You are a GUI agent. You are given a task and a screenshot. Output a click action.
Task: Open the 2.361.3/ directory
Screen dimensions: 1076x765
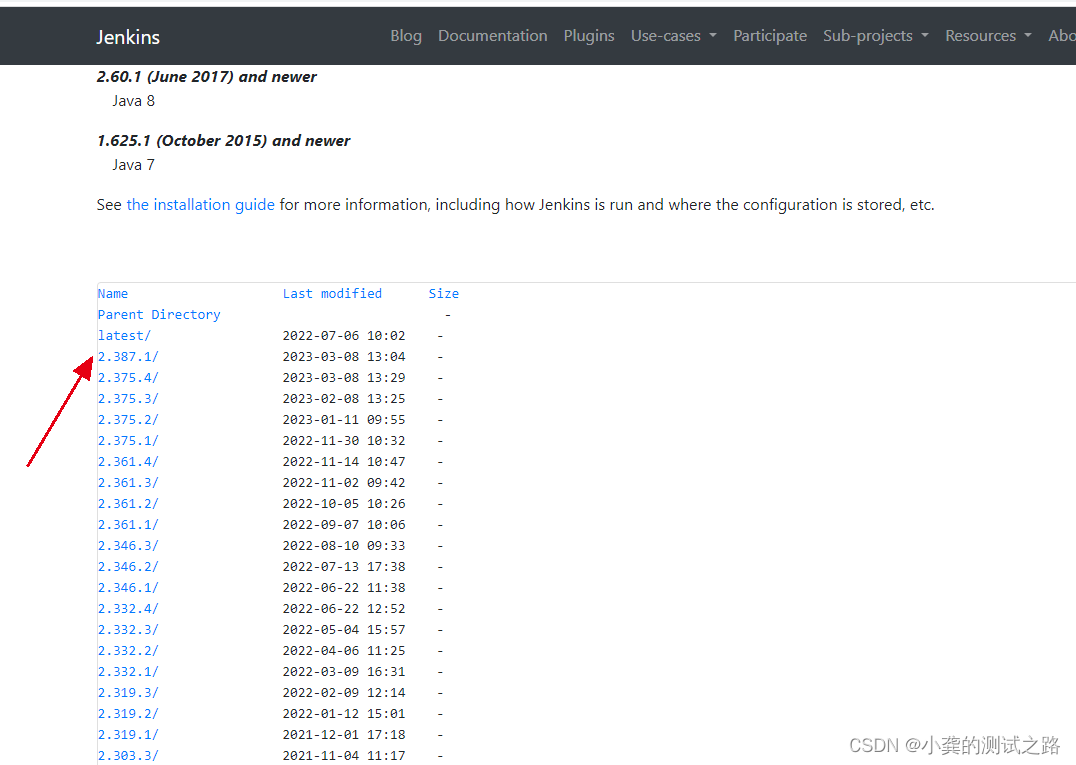[128, 482]
